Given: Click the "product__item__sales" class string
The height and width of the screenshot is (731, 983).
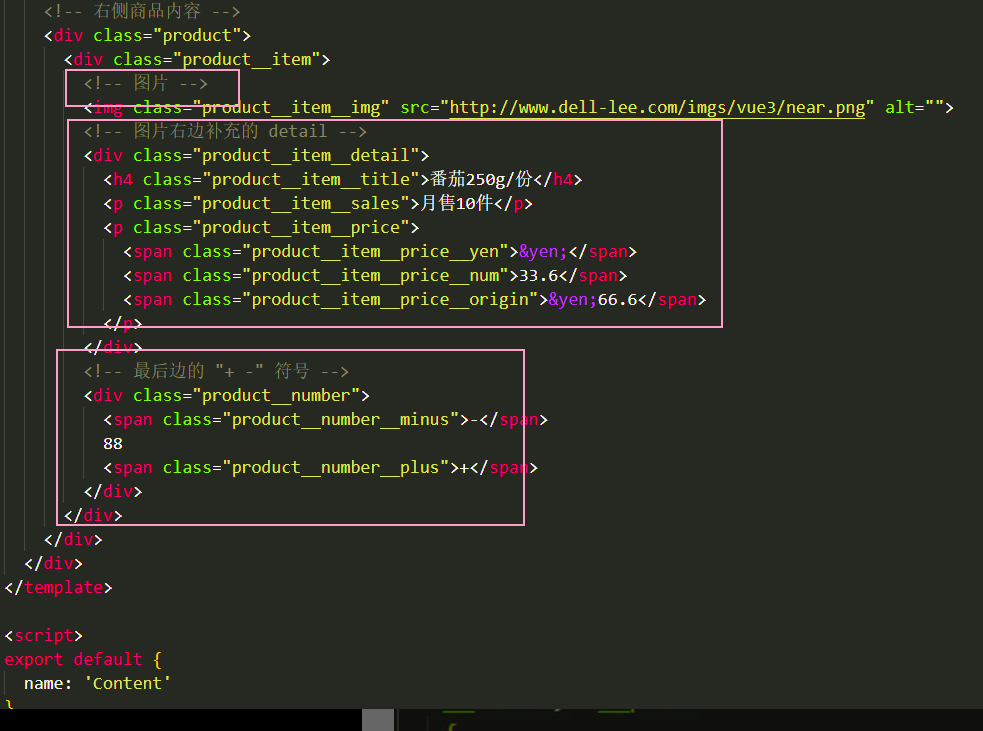Looking at the screenshot, I should [300, 203].
